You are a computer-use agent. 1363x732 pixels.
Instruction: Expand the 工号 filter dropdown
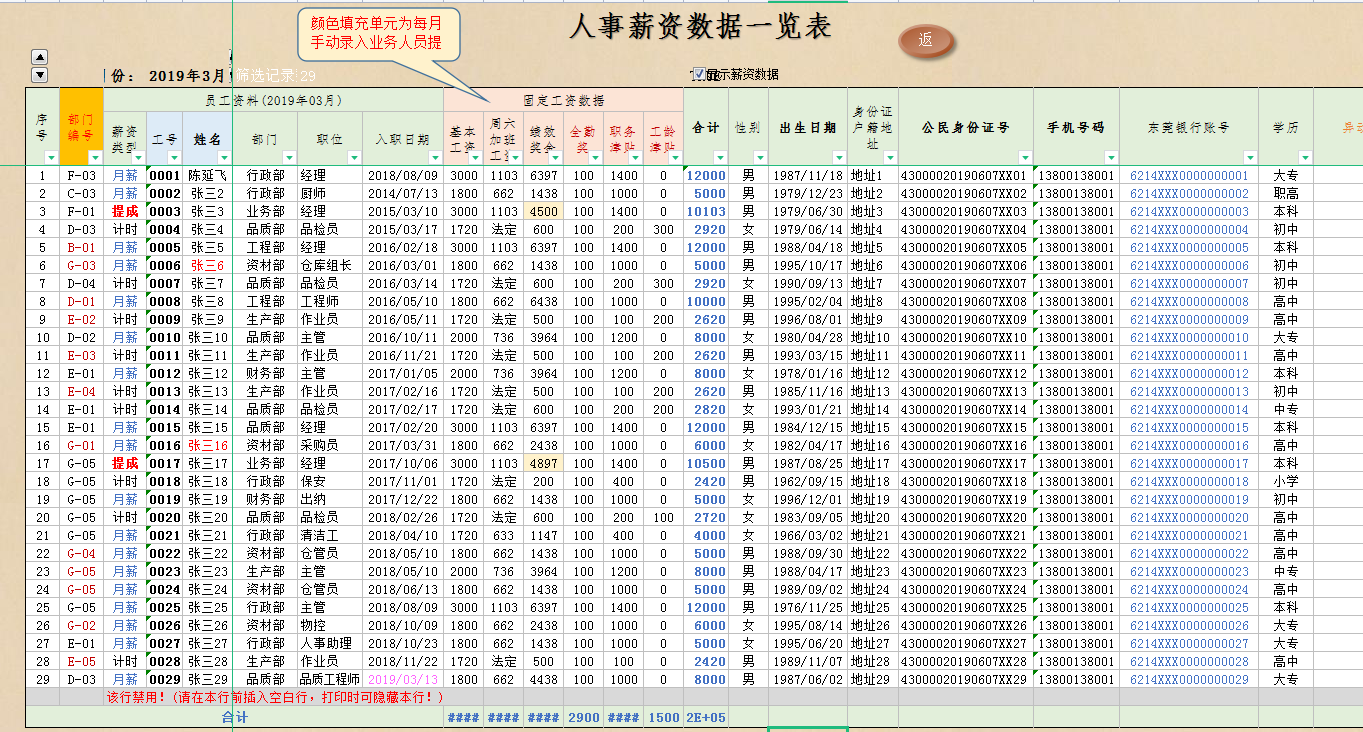point(175,157)
